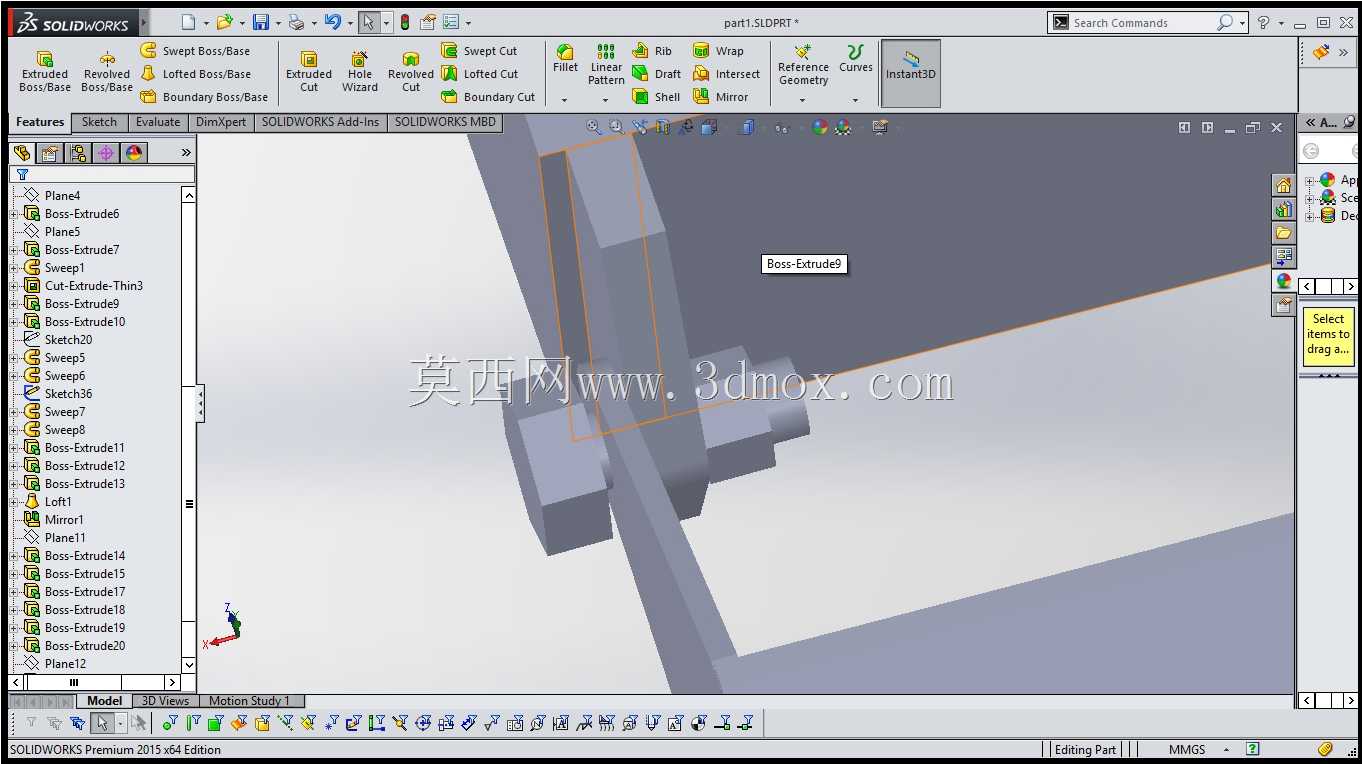1362x764 pixels.
Task: Click the Rib feature tool
Action: (x=652, y=51)
